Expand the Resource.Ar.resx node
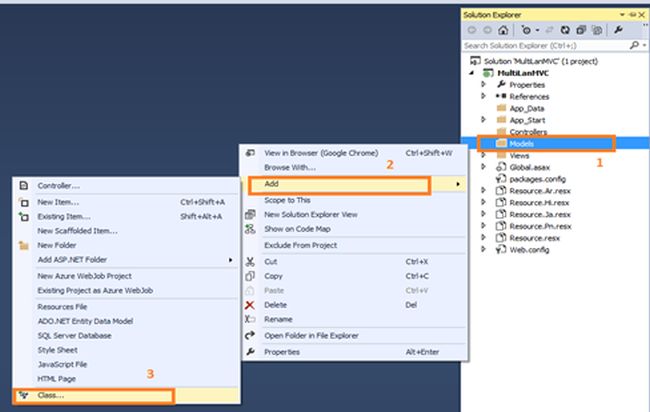Screen dimensions: 650x412 [x=483, y=191]
